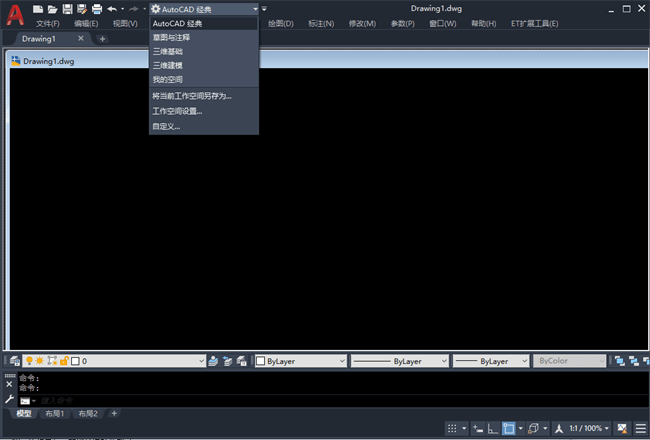This screenshot has height=440, width=650.
Task: Open the Undo history dropdown arrow
Action: click(x=123, y=9)
